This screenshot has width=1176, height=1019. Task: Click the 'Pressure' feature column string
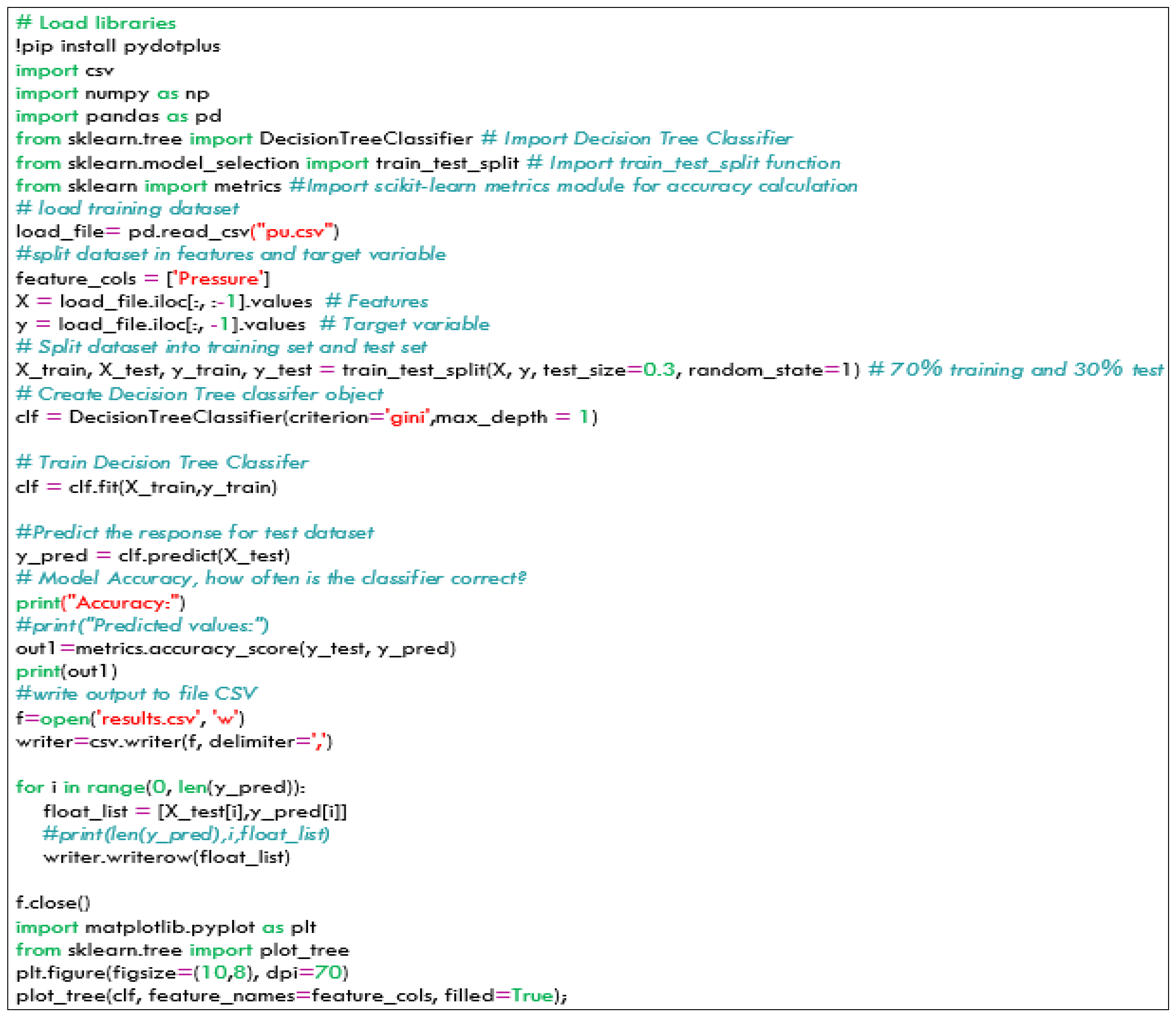[x=218, y=279]
